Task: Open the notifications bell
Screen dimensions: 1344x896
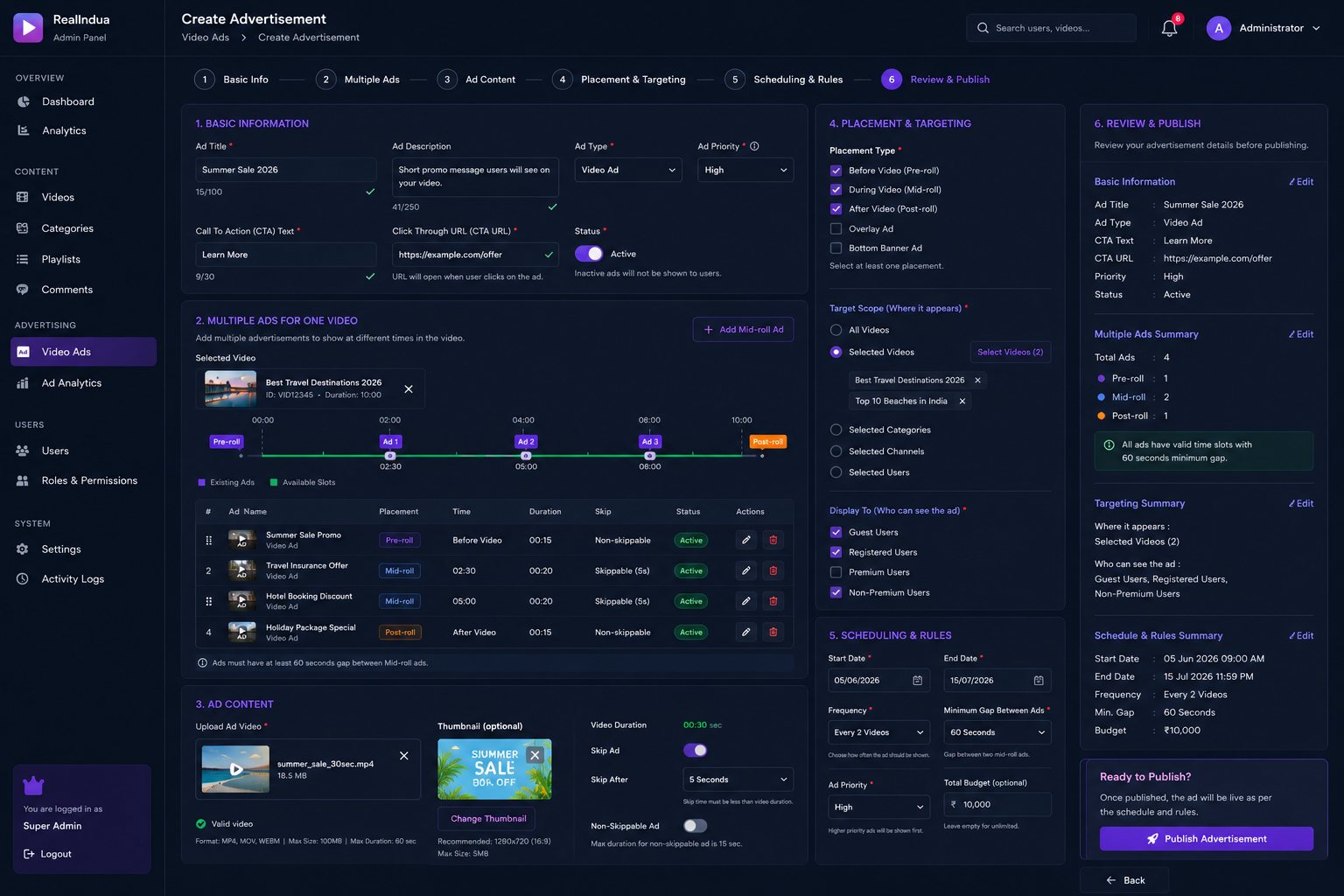Action: (x=1169, y=28)
